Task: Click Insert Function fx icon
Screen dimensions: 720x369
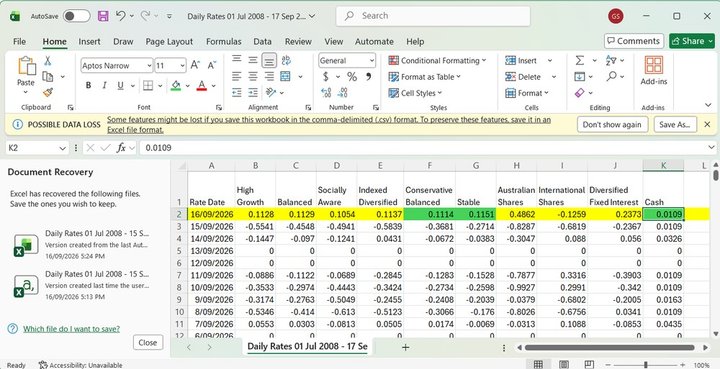Action: coord(121,148)
